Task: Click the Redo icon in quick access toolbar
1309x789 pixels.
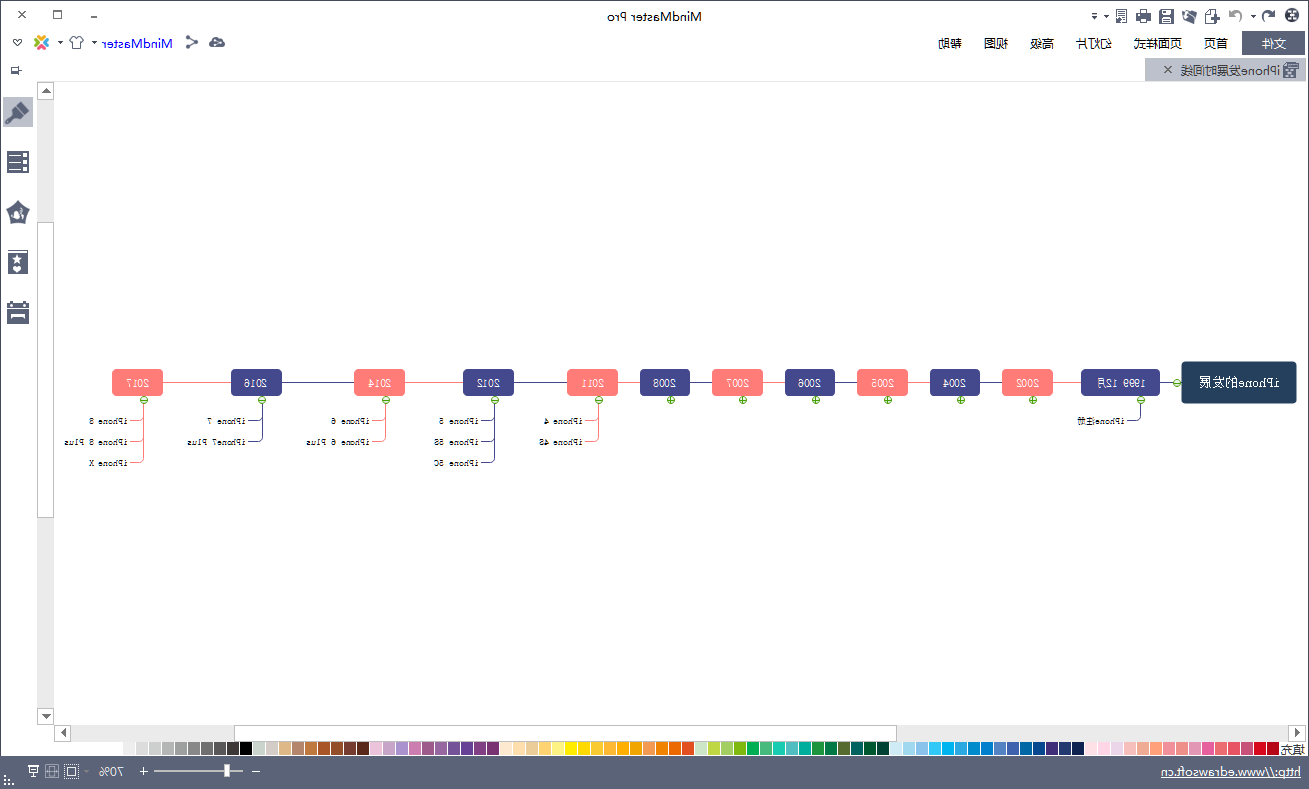Action: [1268, 16]
